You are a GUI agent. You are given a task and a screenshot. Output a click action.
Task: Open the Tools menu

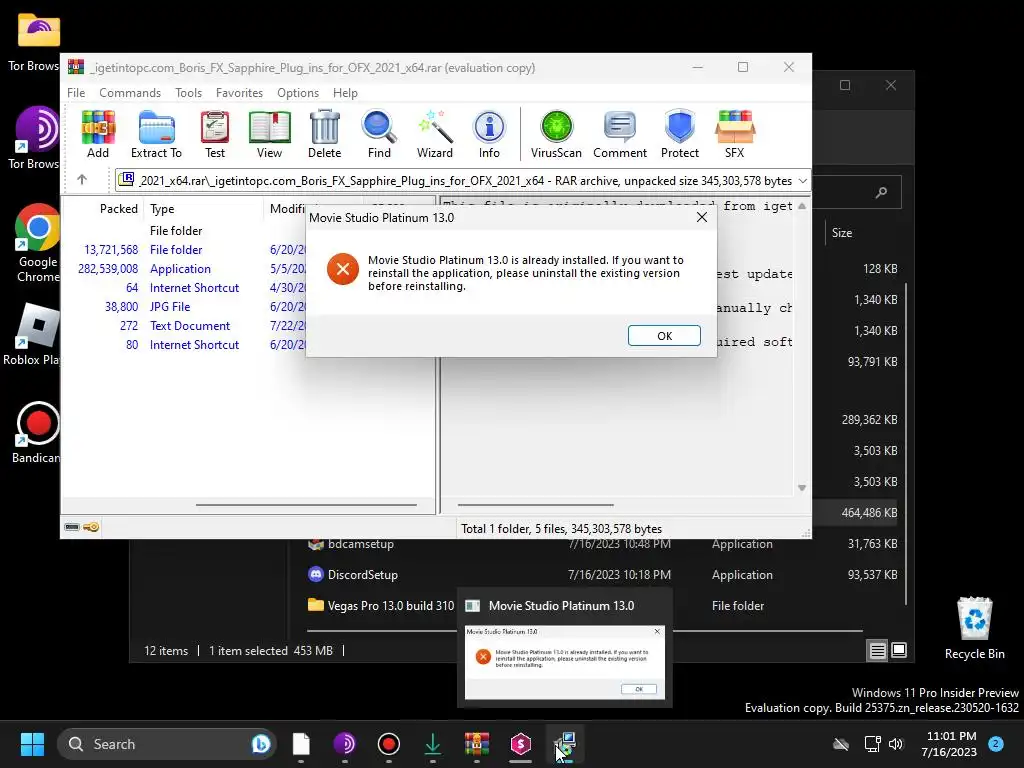click(x=188, y=93)
